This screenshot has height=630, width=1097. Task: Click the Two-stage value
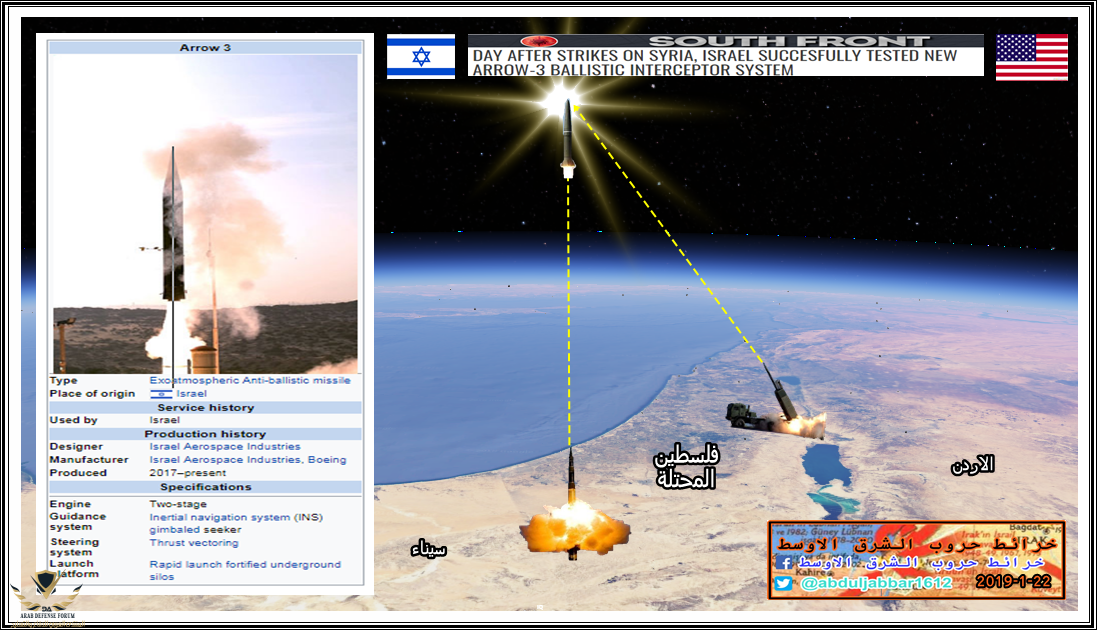tap(178, 504)
